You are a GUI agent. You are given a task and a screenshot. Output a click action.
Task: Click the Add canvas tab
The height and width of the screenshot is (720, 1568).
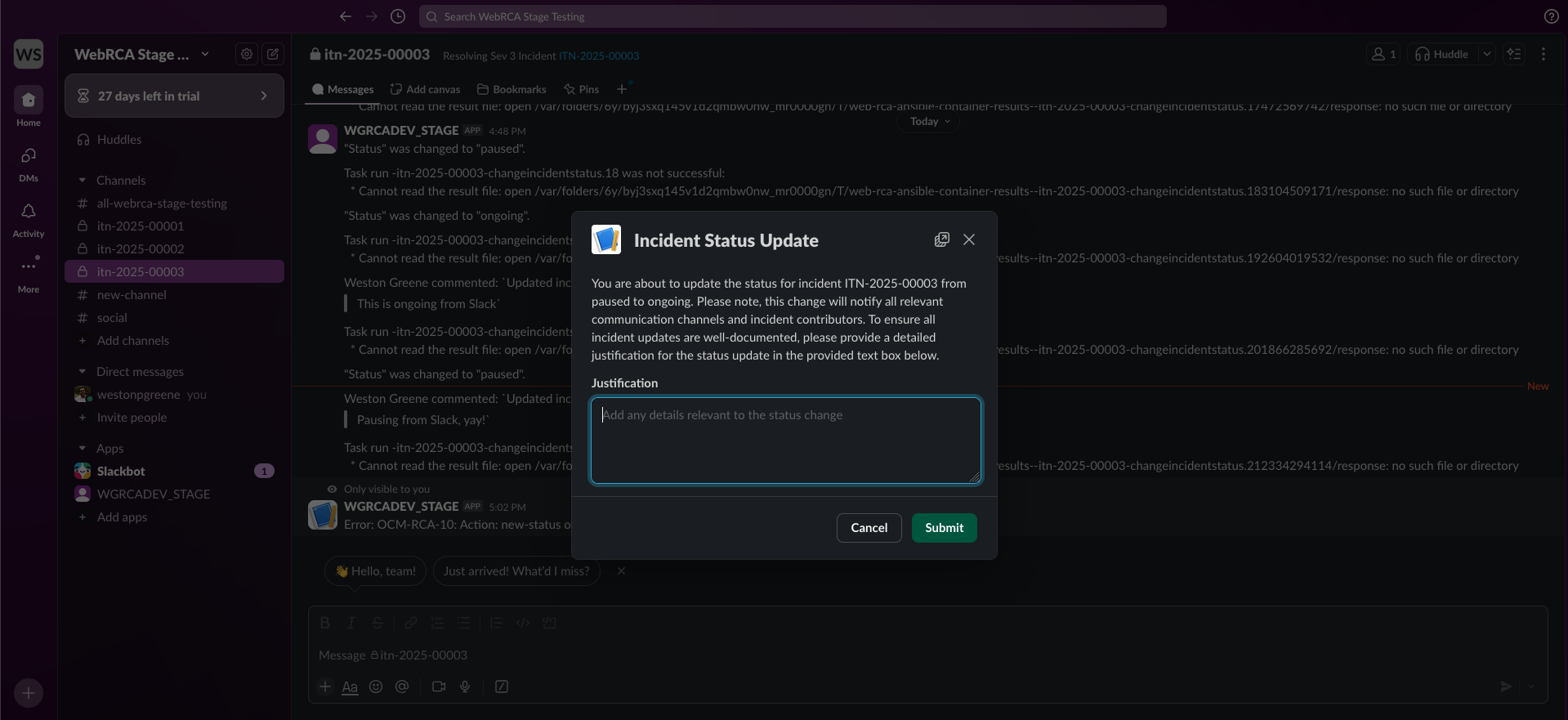[425, 89]
